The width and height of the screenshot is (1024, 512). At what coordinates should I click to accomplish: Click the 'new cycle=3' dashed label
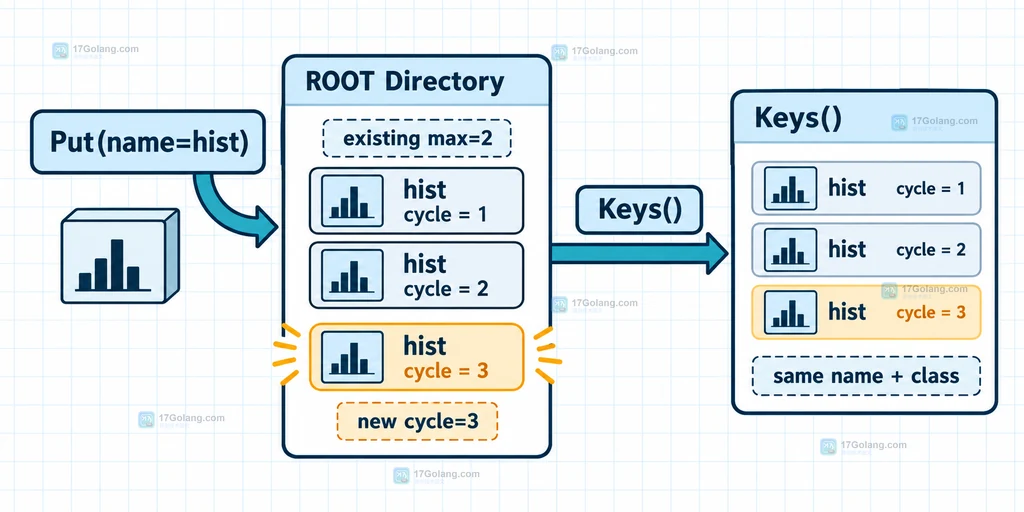pos(417,421)
